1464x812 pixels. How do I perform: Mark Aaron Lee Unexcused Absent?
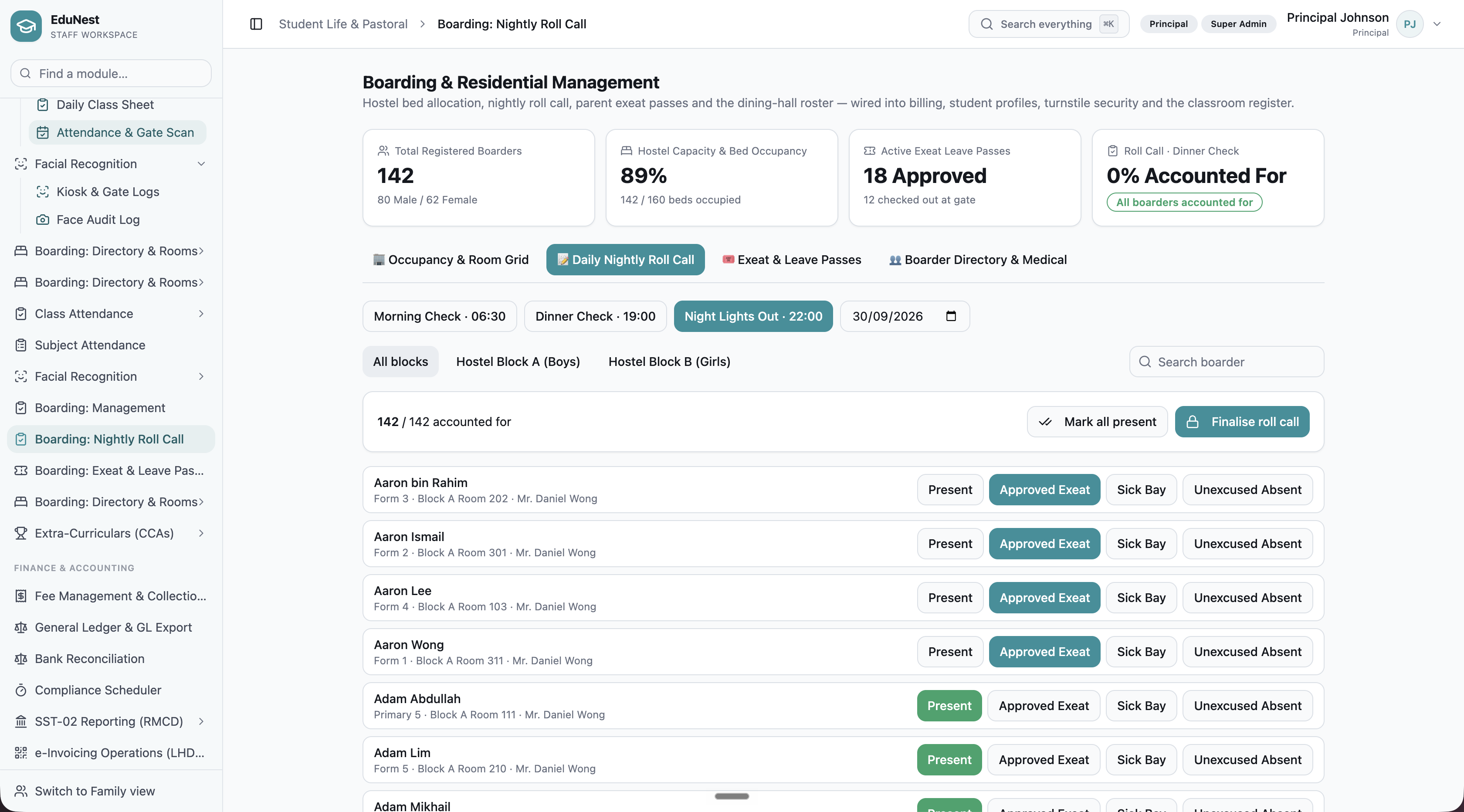point(1247,597)
